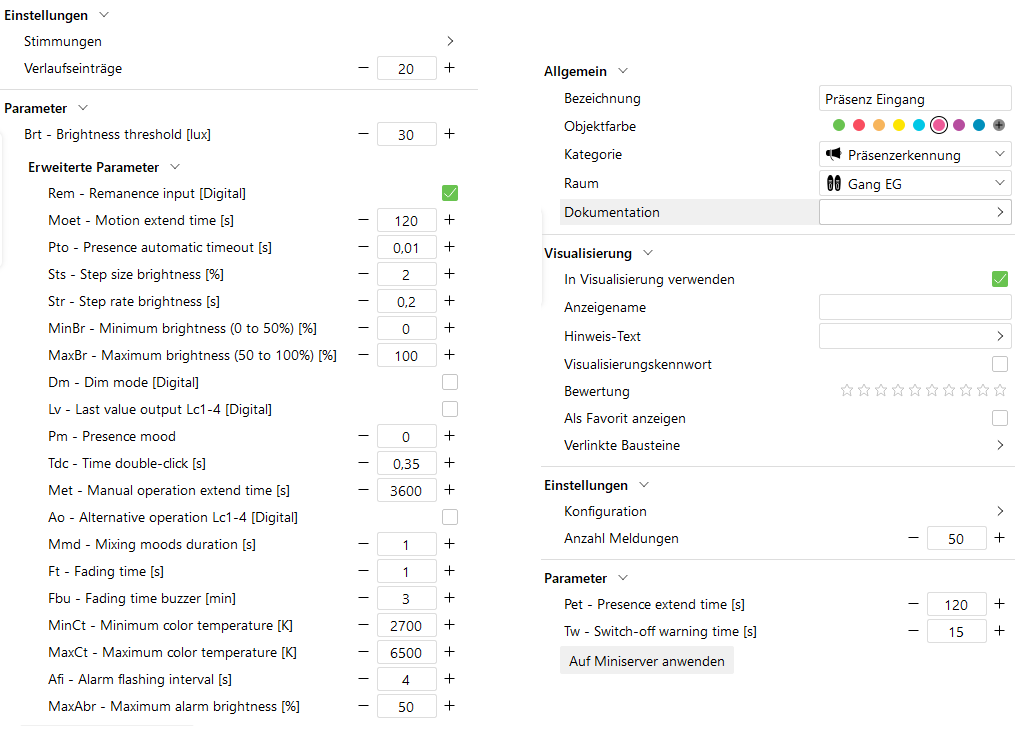Click the Anzeigename input field
Screen dimensions: 1021x743
[x=914, y=307]
